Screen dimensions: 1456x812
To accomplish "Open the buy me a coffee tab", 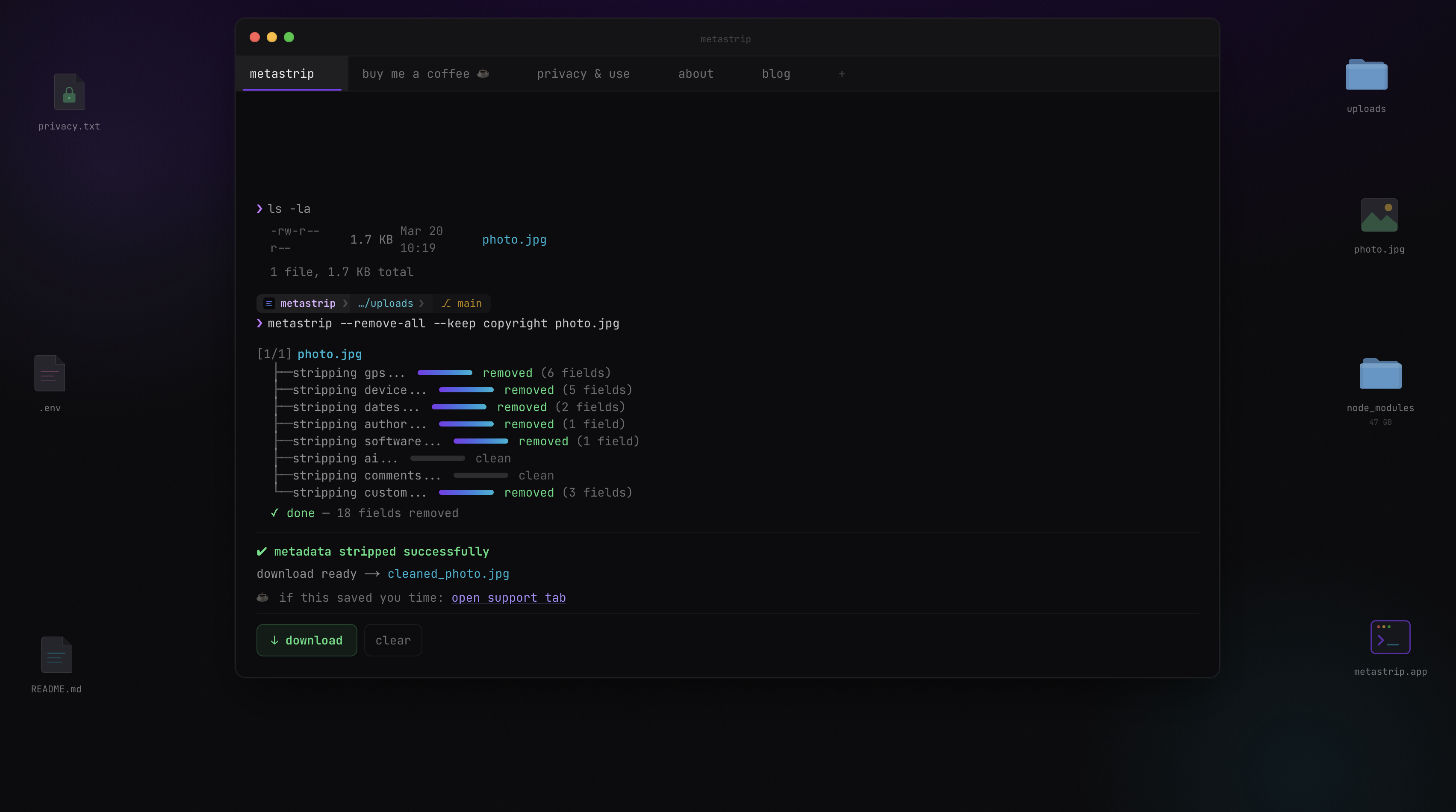I will coord(426,74).
